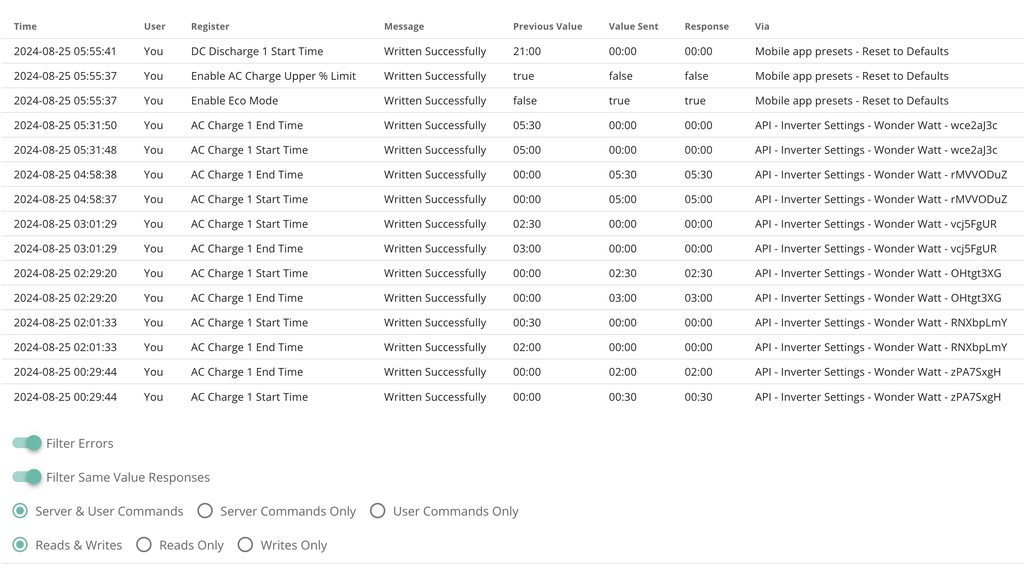Pick the Reads & Writes option
Image resolution: width=1024 pixels, height=568 pixels.
point(20,545)
